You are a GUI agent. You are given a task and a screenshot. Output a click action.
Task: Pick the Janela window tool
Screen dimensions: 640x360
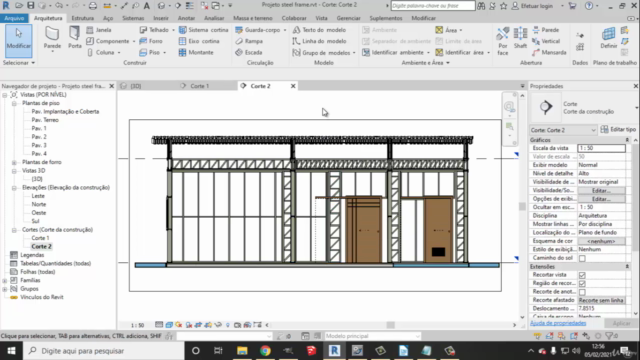click(x=99, y=30)
